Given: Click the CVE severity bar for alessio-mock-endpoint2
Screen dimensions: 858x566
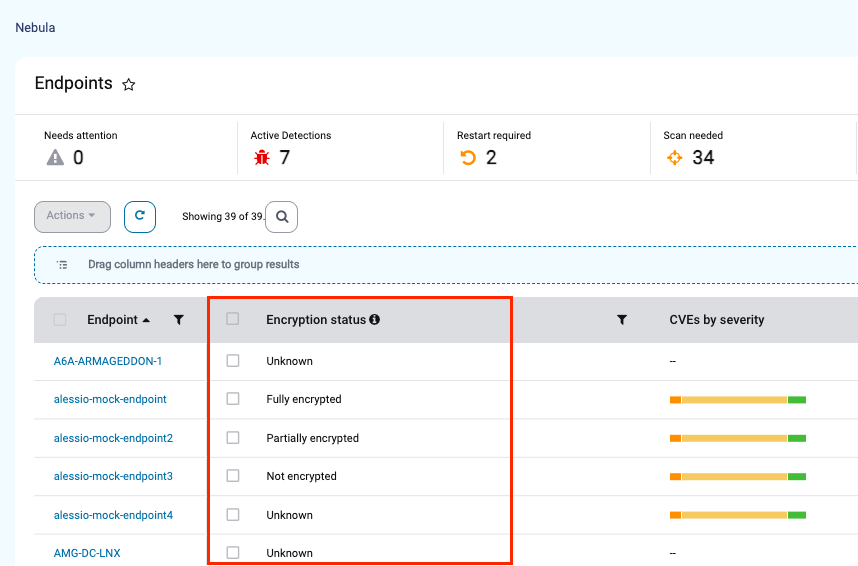Looking at the screenshot, I should (738, 438).
